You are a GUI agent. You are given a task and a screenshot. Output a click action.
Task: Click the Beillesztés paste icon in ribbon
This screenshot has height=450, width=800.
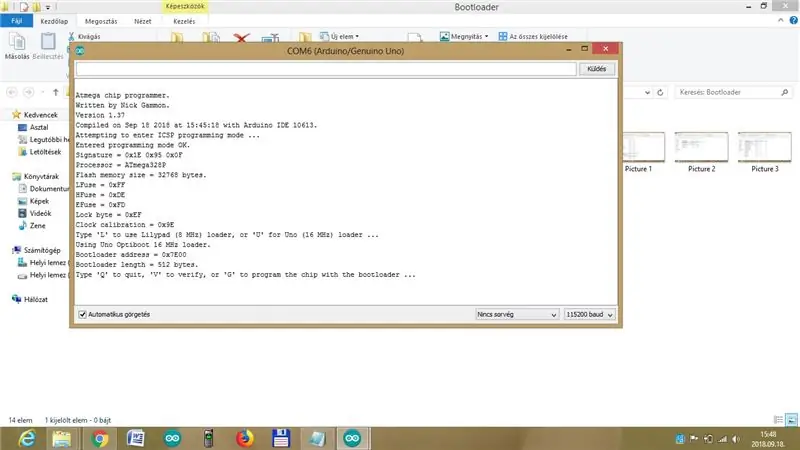[48, 46]
